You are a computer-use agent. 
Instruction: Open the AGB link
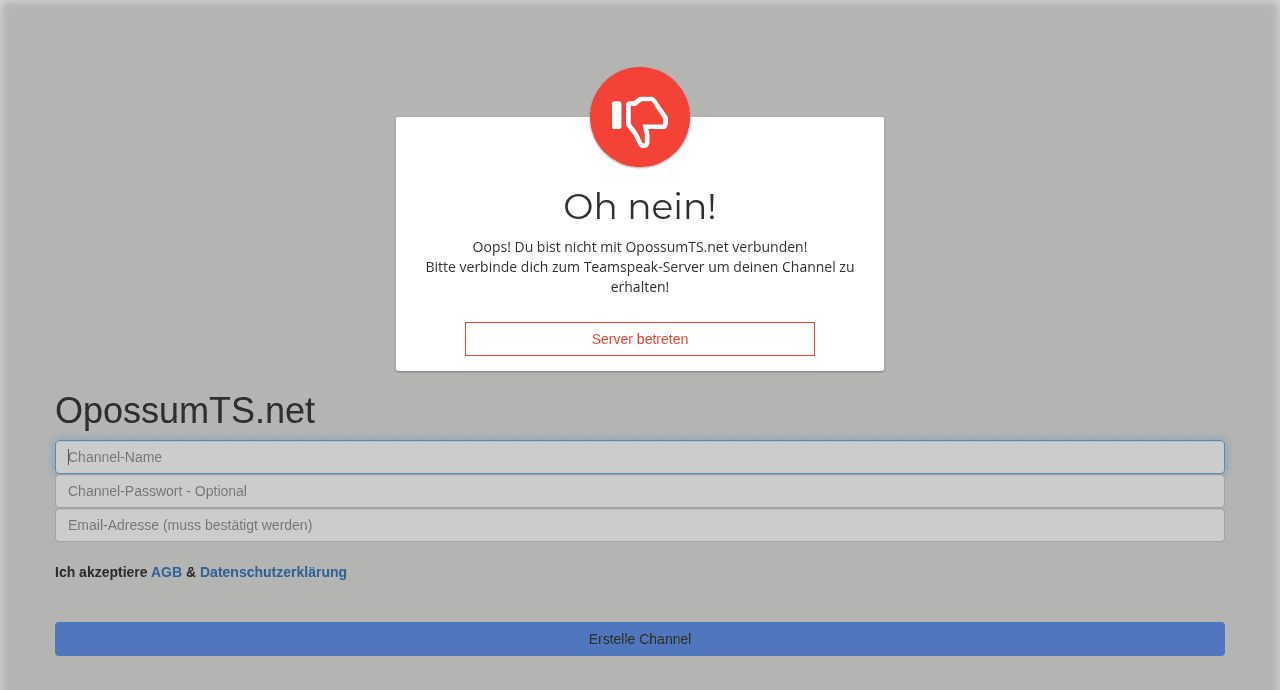click(166, 572)
